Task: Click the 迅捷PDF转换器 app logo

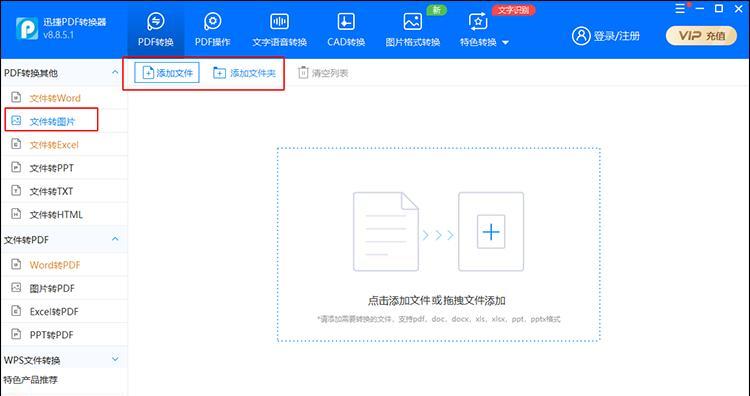Action: 27,29
